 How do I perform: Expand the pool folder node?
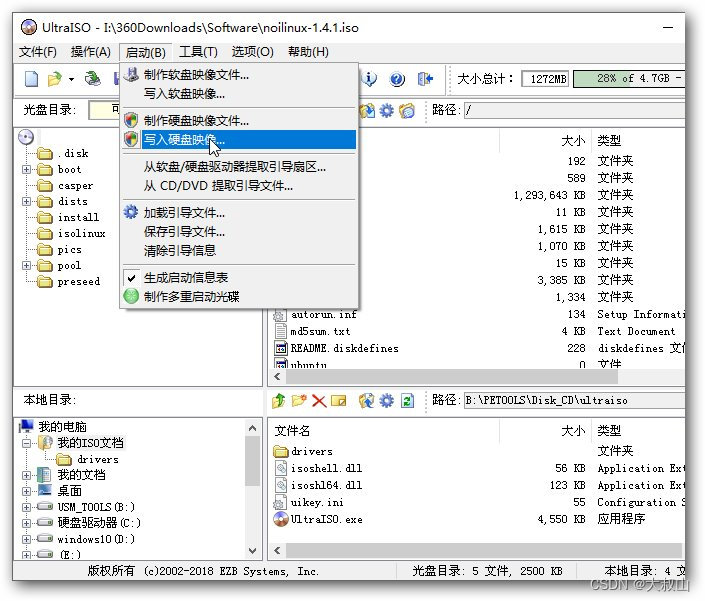point(26,266)
